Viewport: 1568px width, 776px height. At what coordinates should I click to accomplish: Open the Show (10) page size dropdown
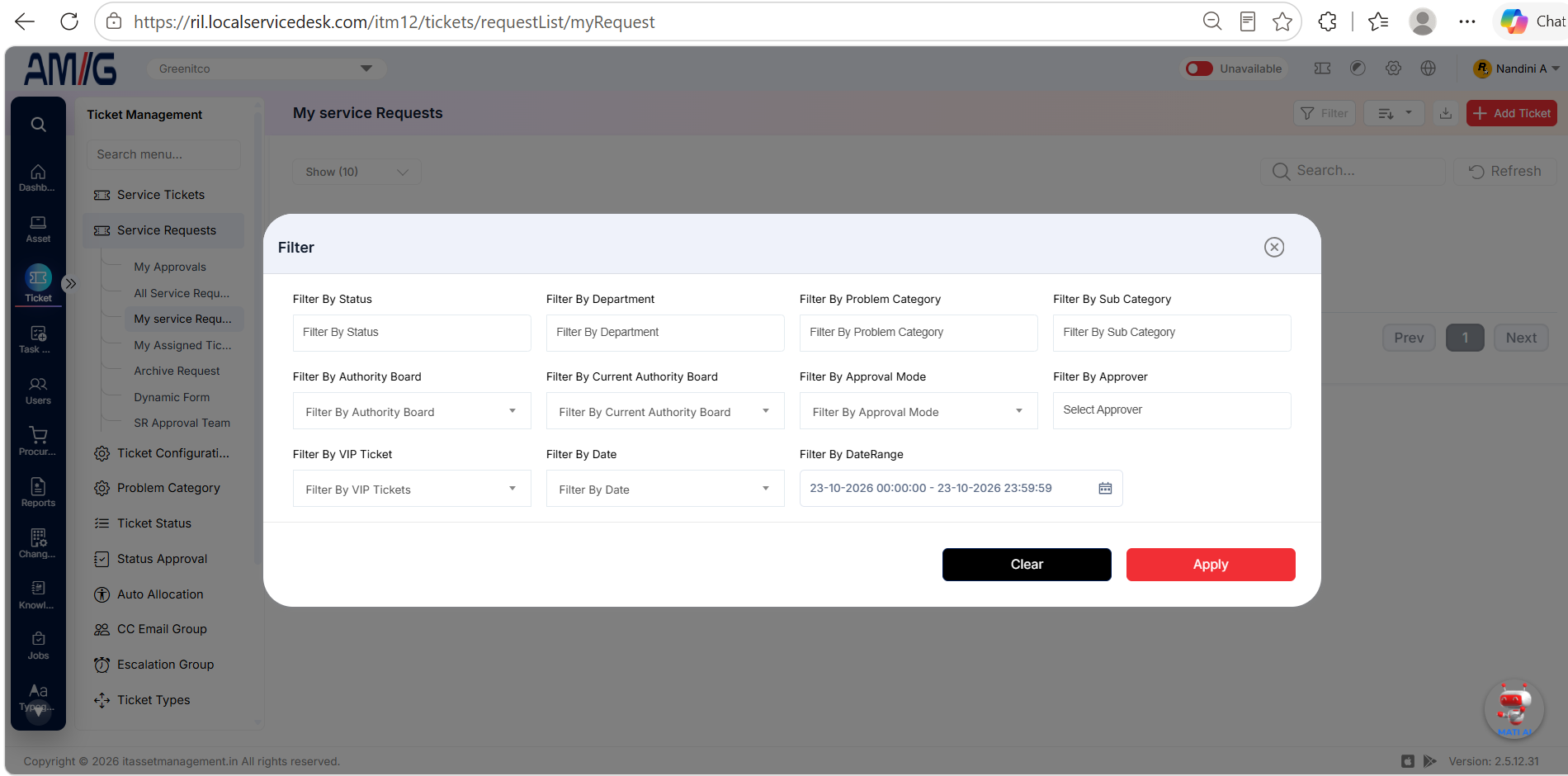[357, 172]
